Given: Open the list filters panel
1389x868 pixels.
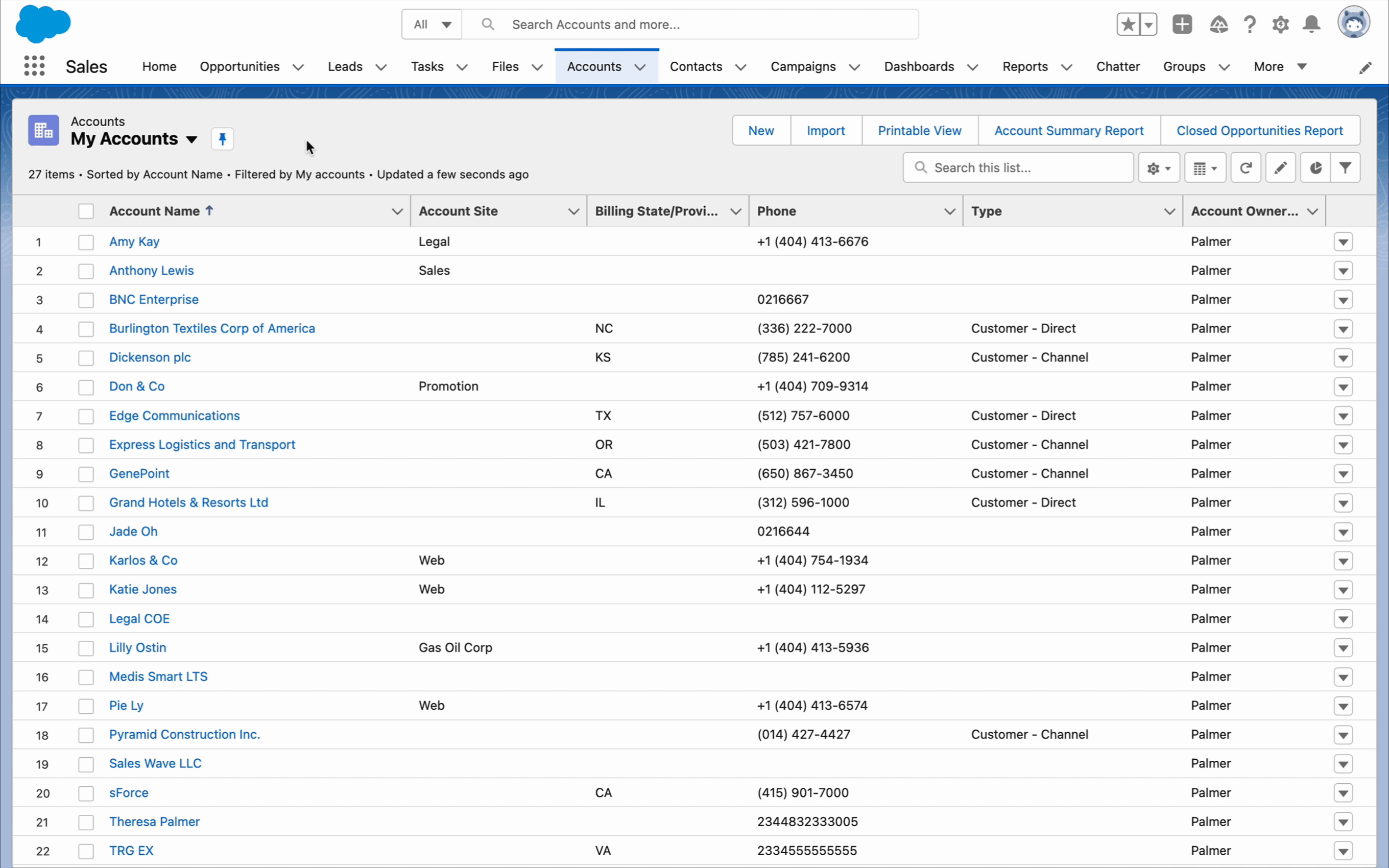Looking at the screenshot, I should point(1345,167).
